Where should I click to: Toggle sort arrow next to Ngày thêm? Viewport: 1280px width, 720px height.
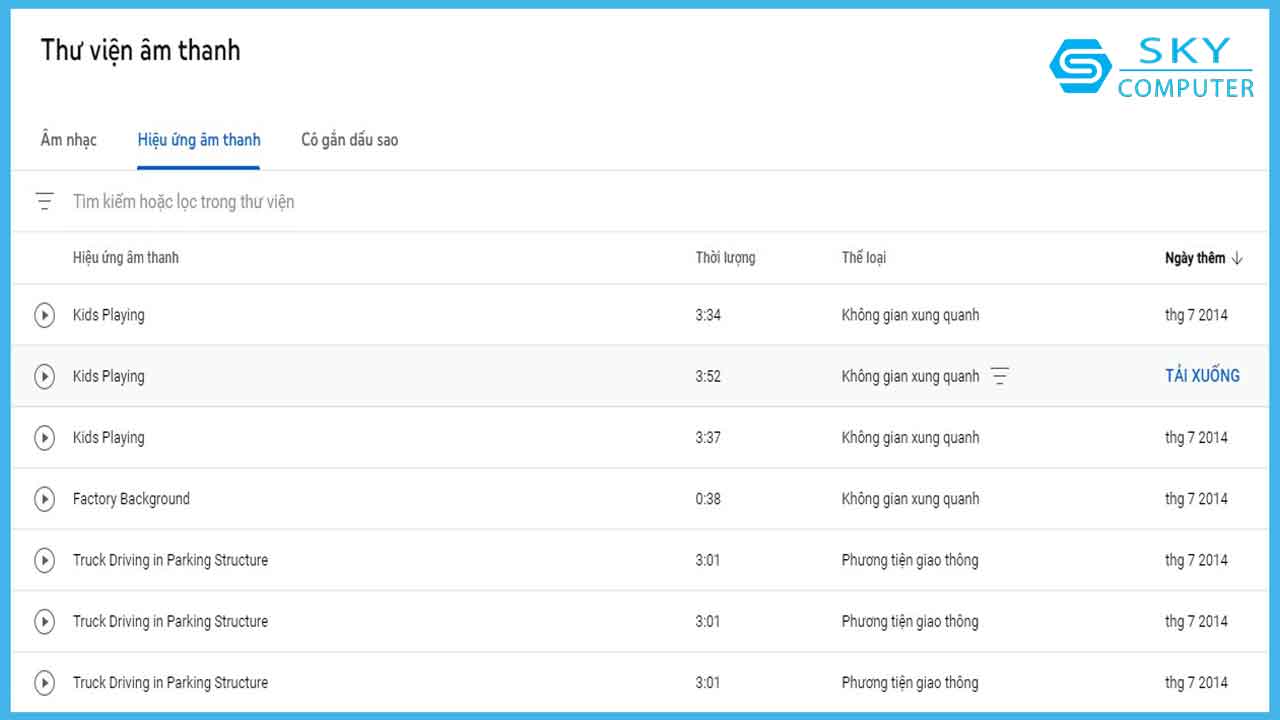[1237, 258]
